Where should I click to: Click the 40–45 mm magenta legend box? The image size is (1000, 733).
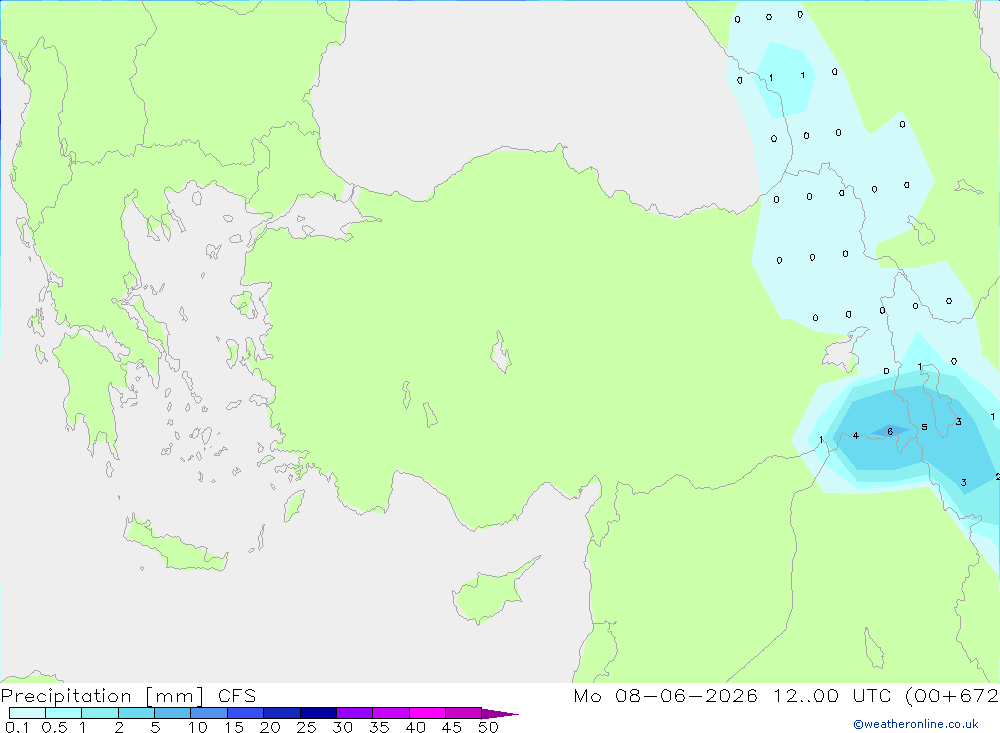[x=427, y=713]
